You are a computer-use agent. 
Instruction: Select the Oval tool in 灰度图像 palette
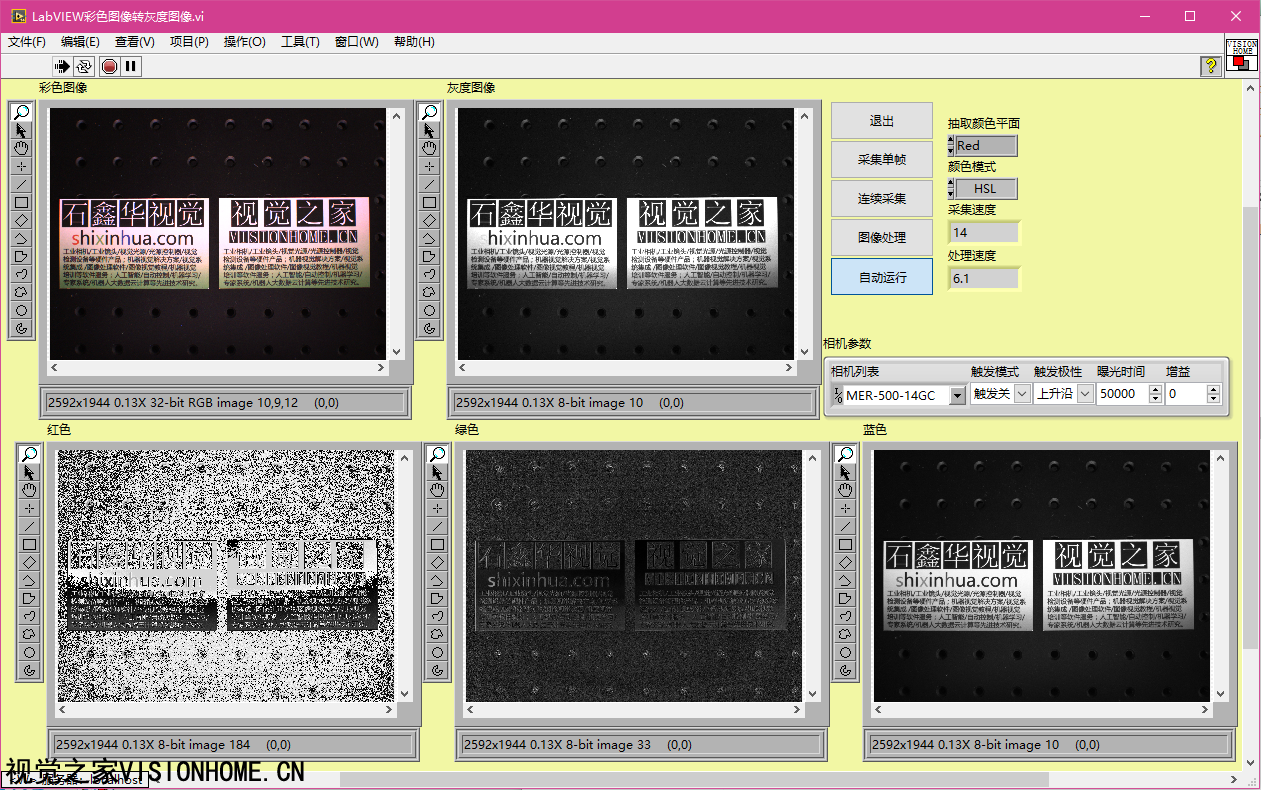429,310
